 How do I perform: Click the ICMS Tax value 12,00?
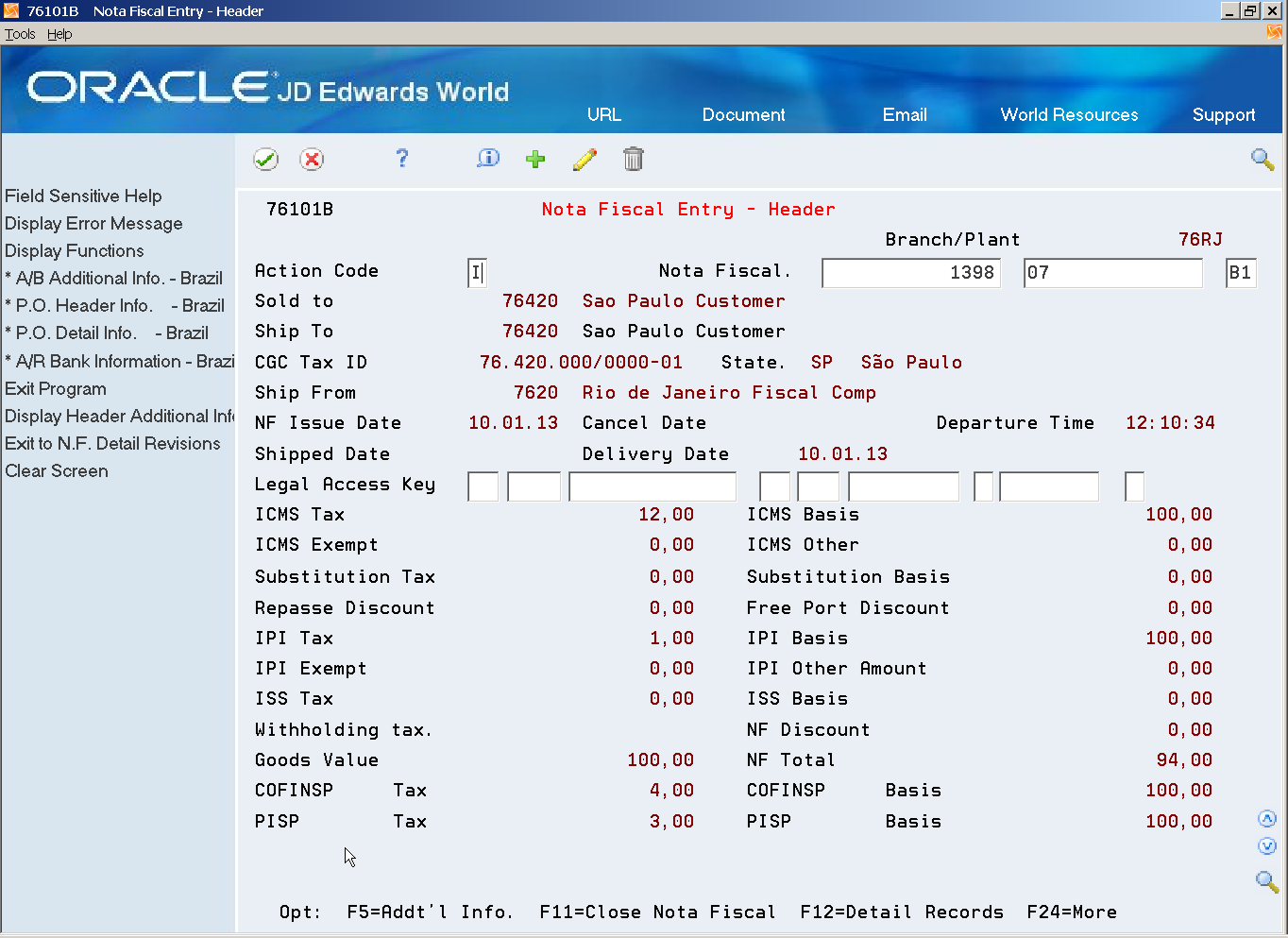click(666, 514)
